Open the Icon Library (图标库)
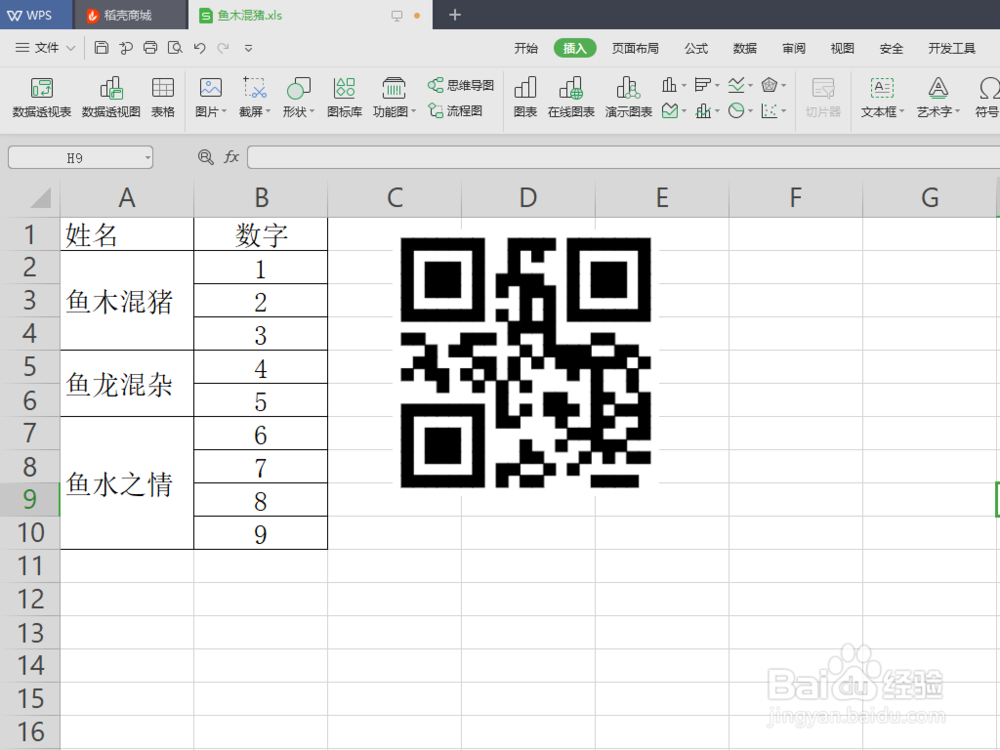 pyautogui.click(x=344, y=97)
